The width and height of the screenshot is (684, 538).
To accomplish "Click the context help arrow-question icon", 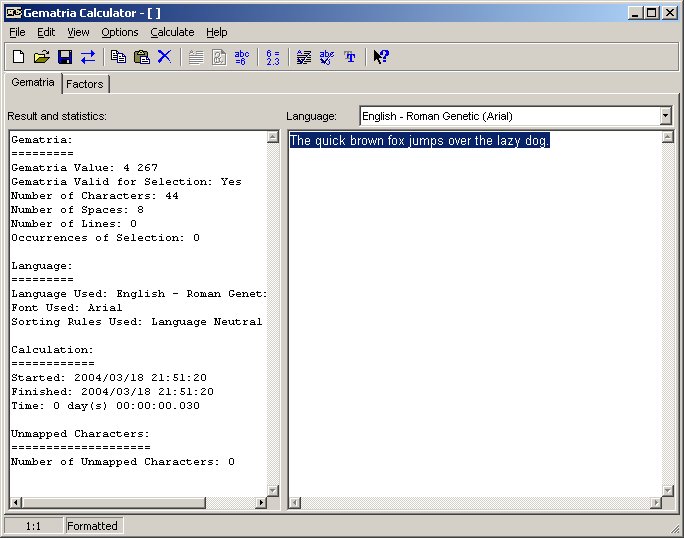I will point(380,57).
